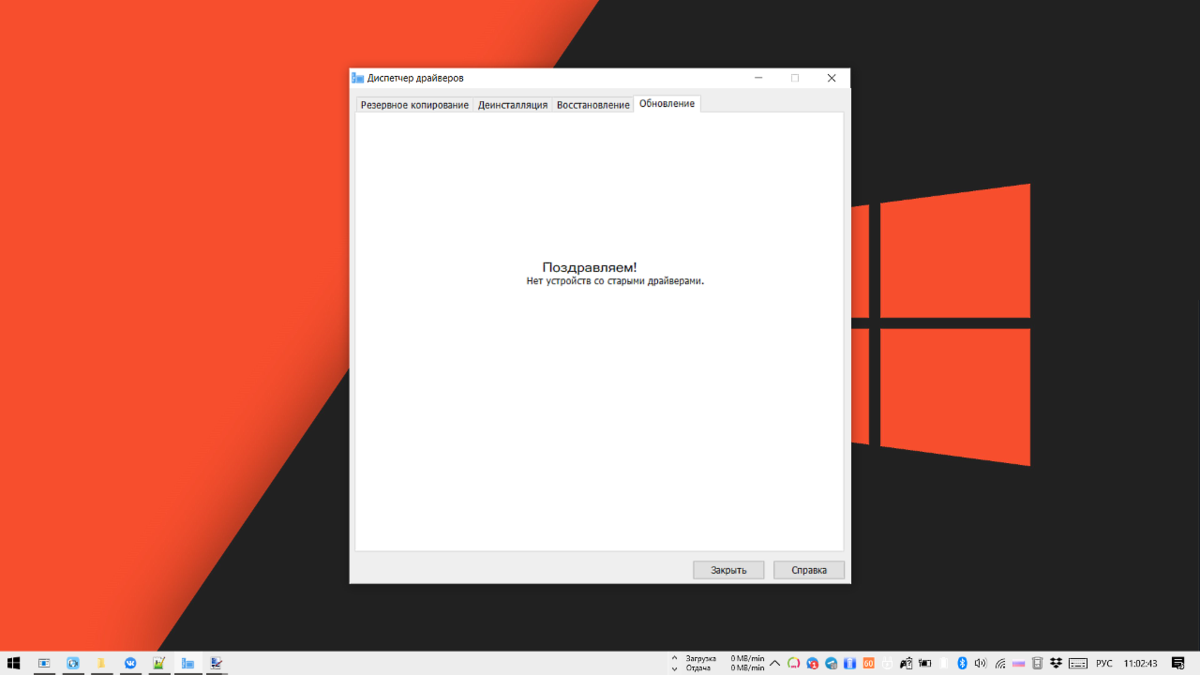Open the monitor-with-pen app in the taskbar
This screenshot has width=1200, height=675.
point(216,663)
